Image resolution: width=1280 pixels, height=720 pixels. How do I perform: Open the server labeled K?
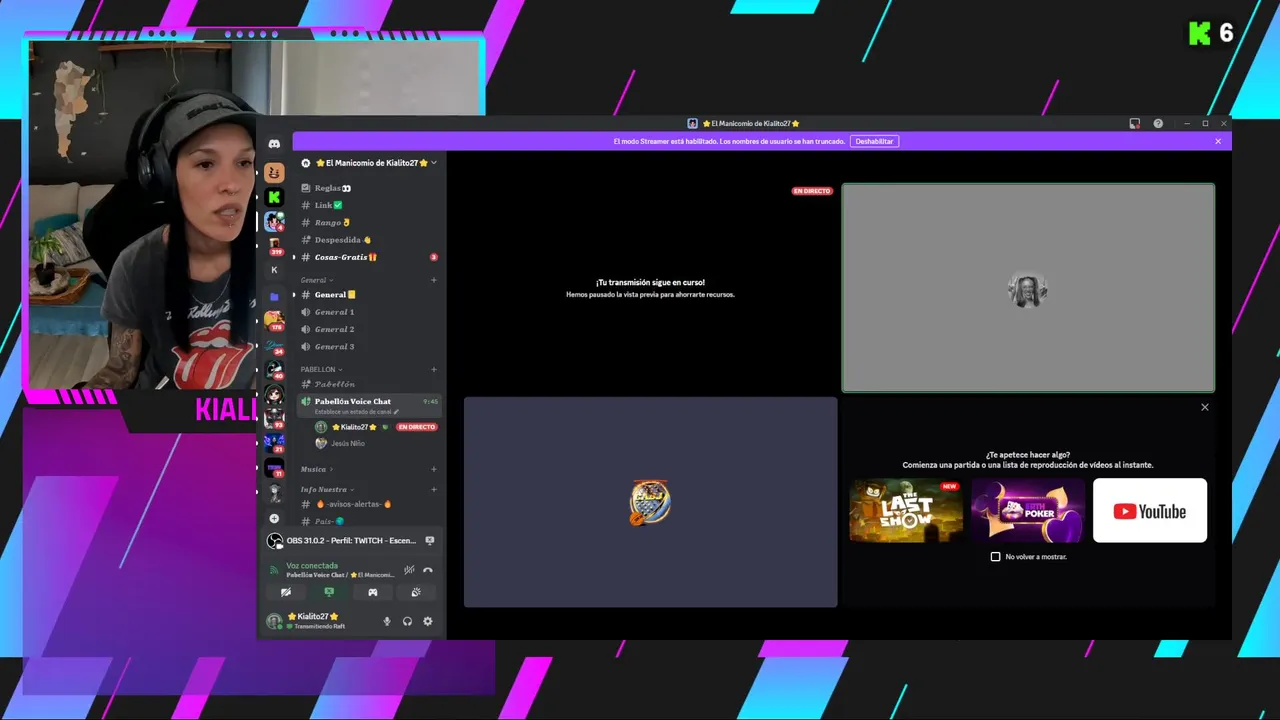274,270
